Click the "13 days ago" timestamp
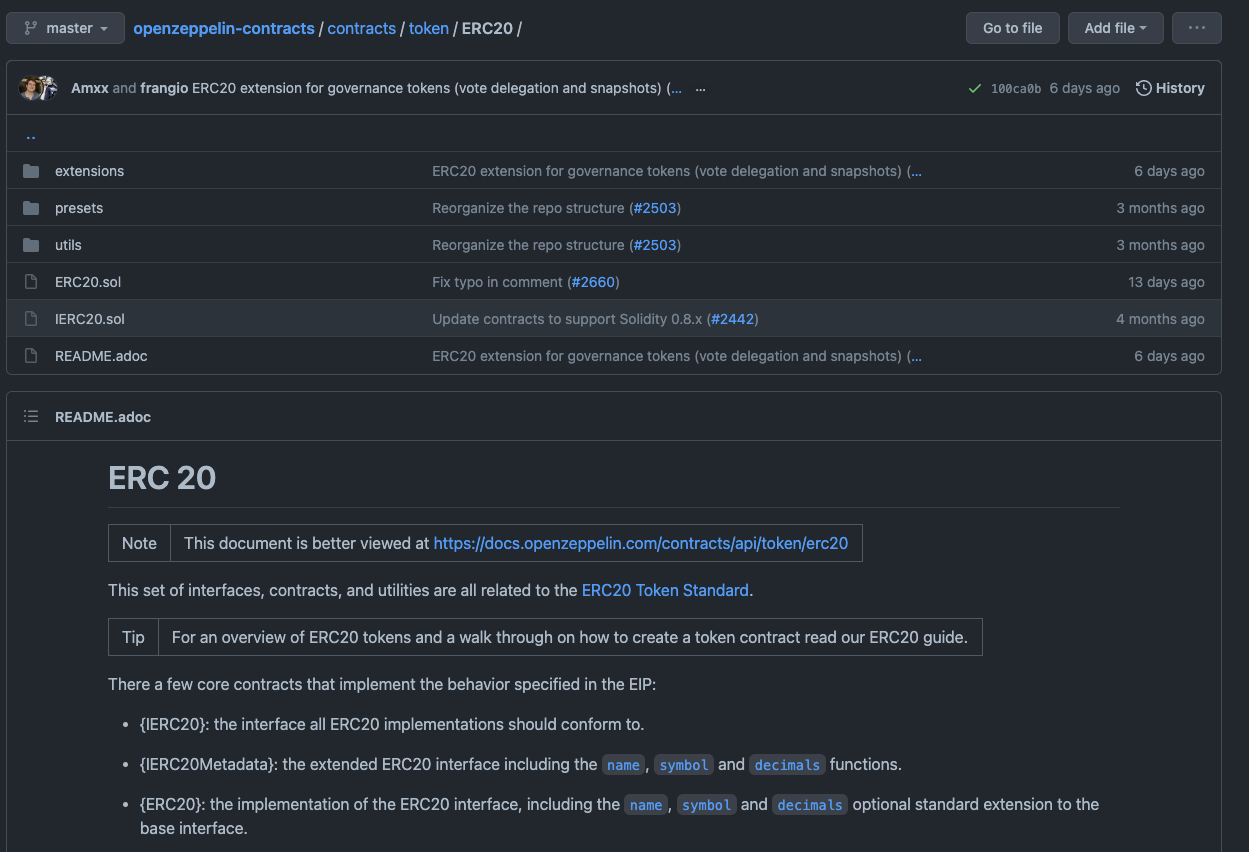1249x852 pixels. 1166,282
